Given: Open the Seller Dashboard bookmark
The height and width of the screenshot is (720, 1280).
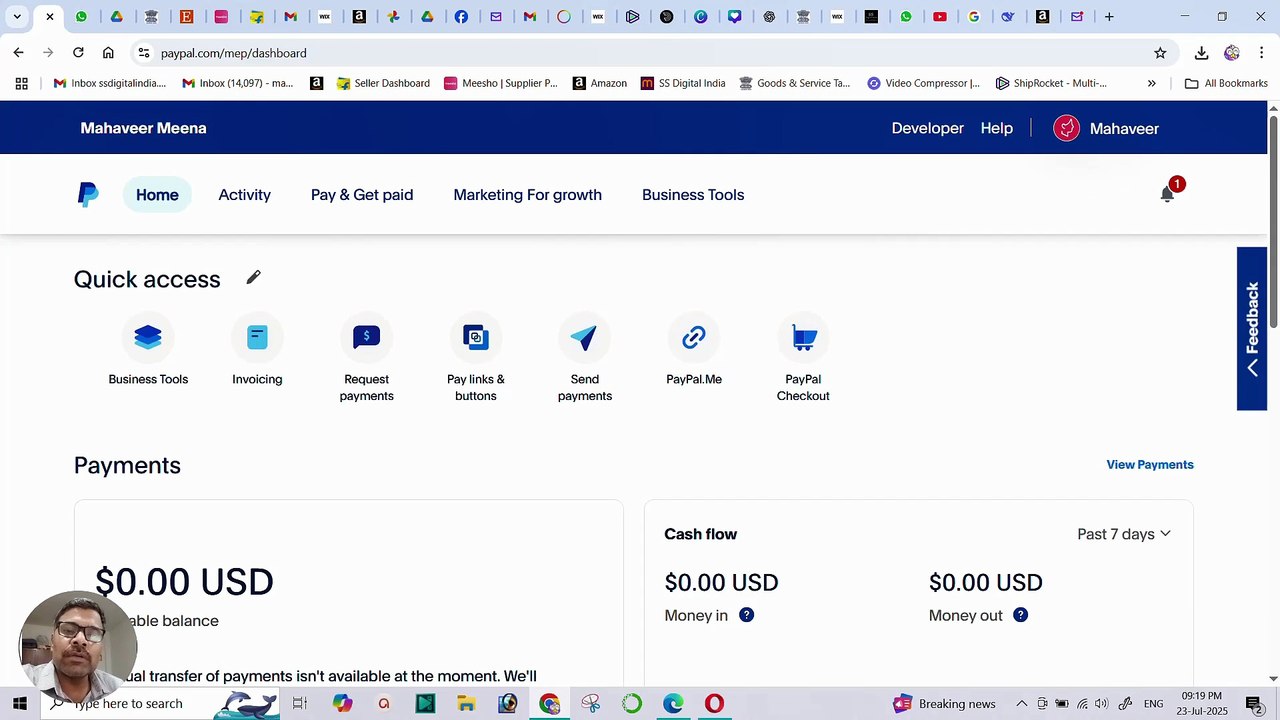Looking at the screenshot, I should (383, 83).
